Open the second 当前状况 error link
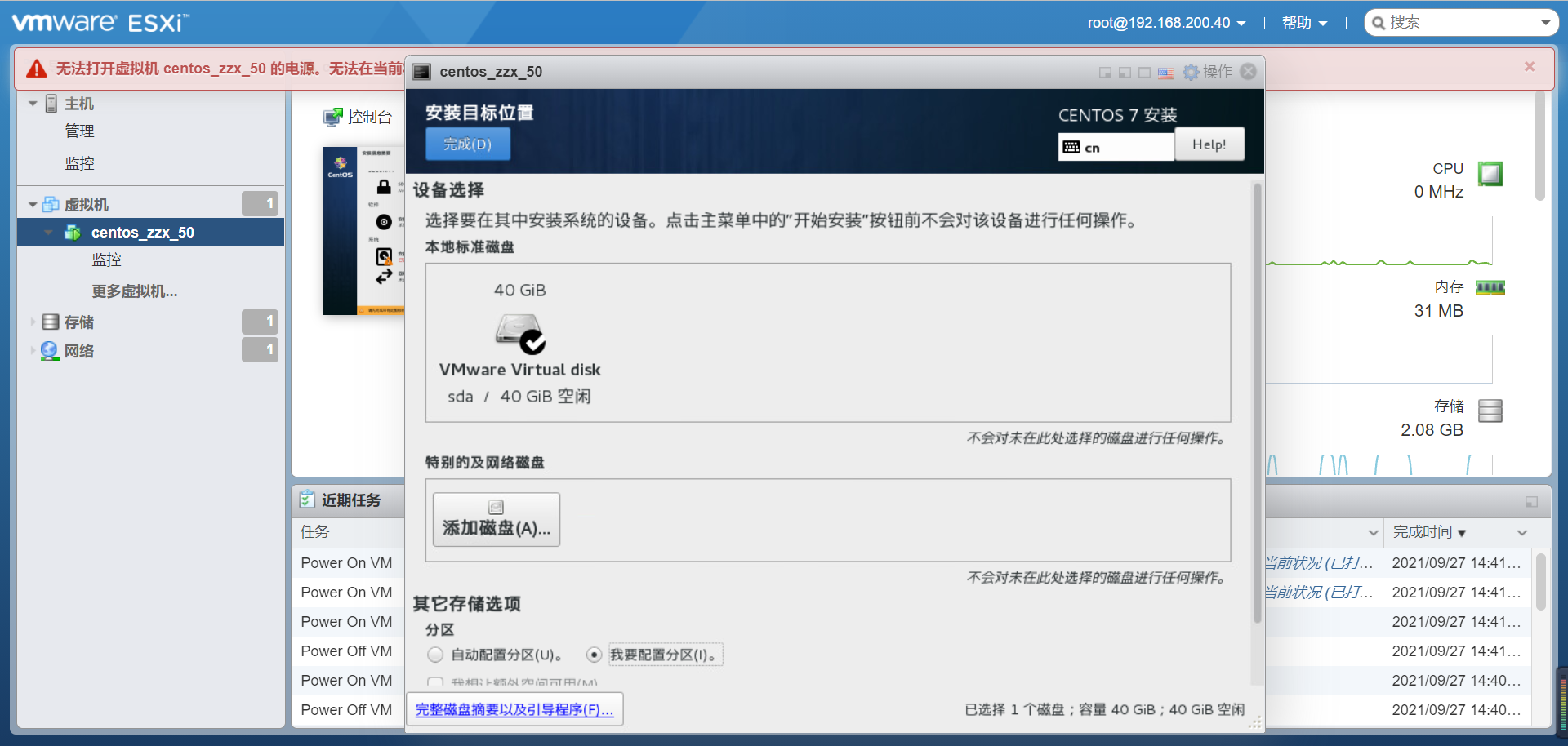Image resolution: width=1568 pixels, height=746 pixels. (x=1319, y=593)
